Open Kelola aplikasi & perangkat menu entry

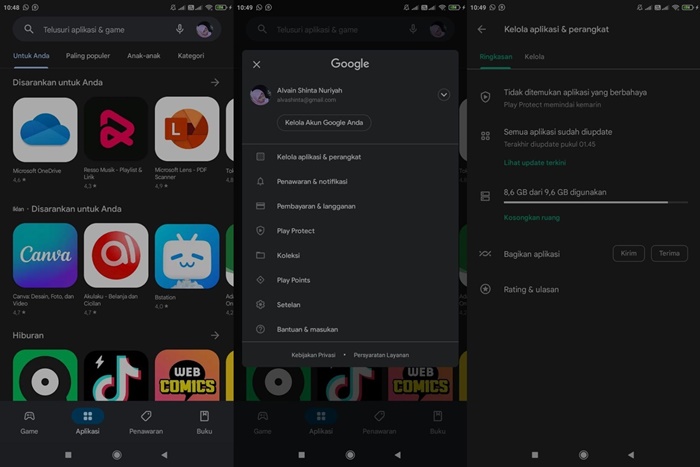pos(350,157)
